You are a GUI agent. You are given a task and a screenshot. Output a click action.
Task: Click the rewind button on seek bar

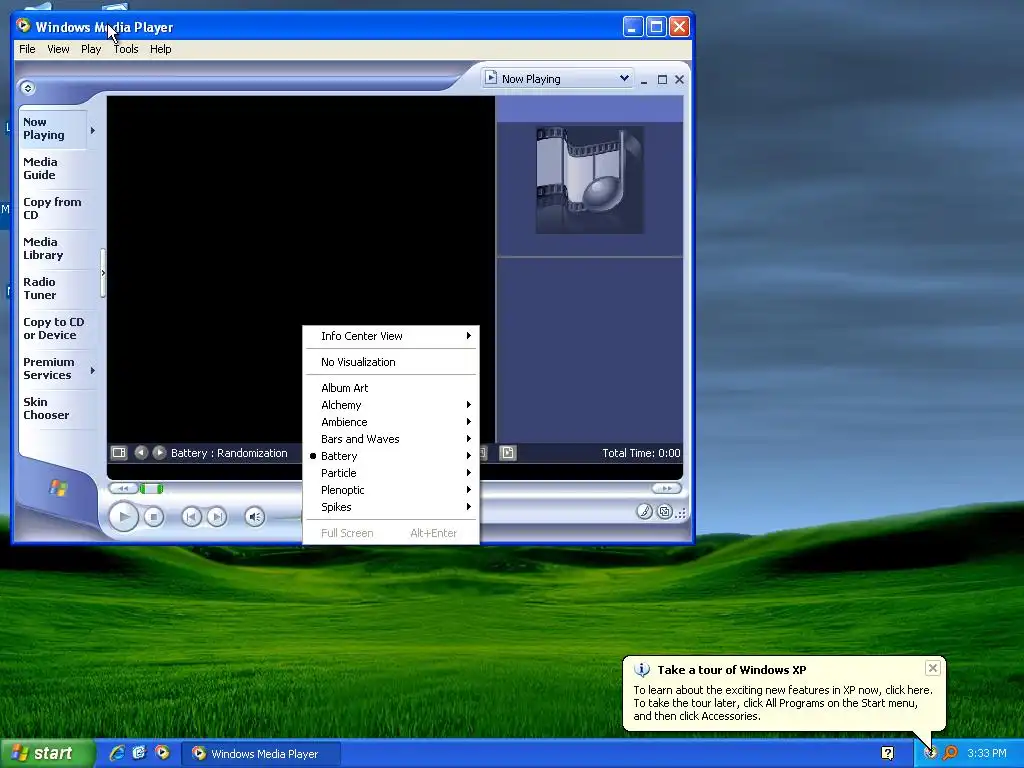click(x=123, y=488)
